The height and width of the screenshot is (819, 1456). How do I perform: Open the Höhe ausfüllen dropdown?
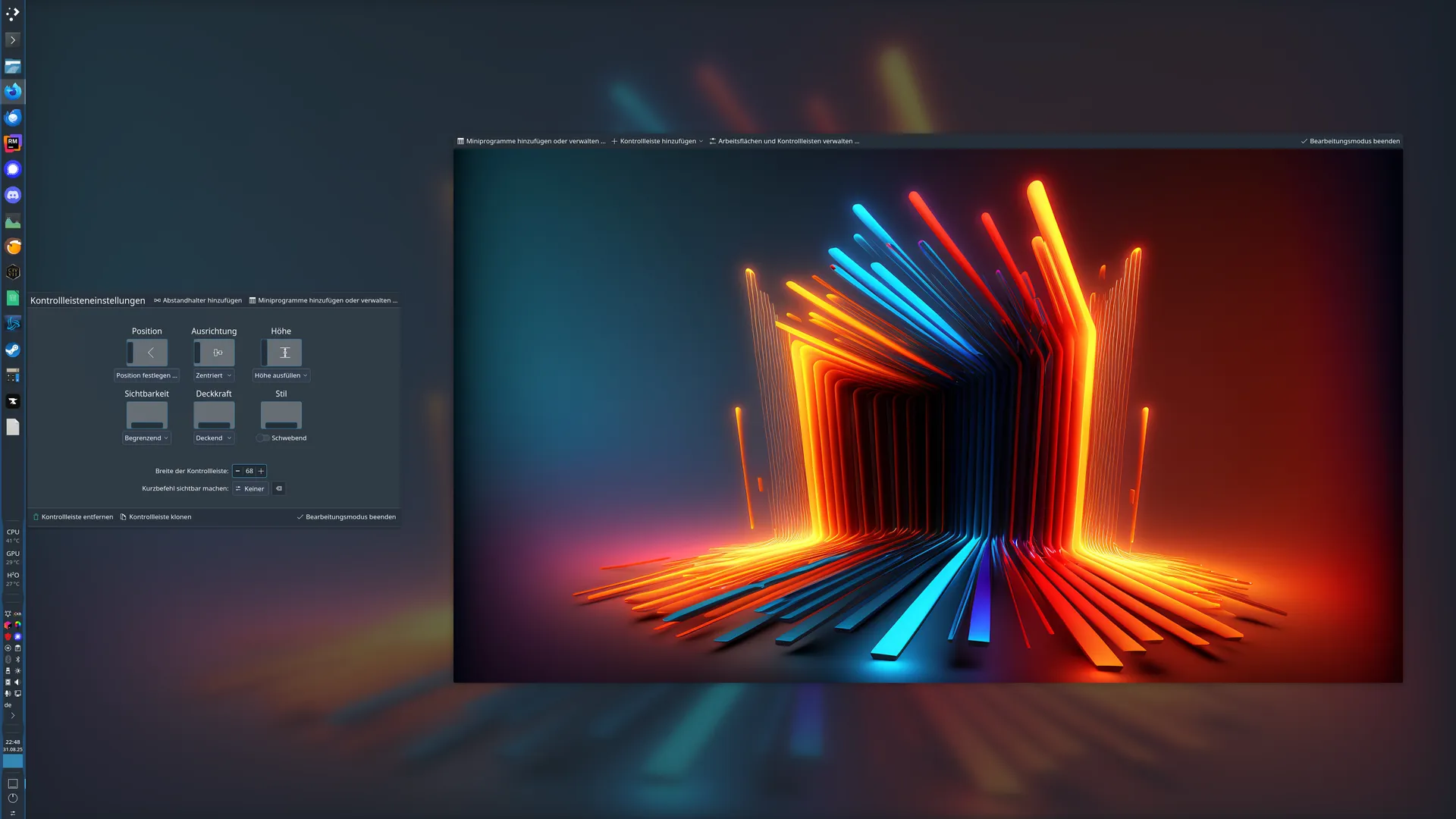click(x=281, y=375)
